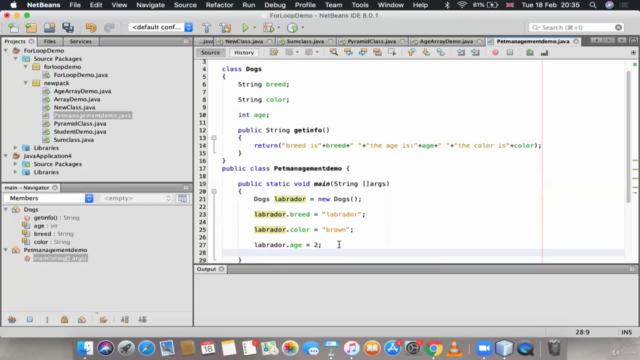Click the Find Selection magnifier icon
The height and width of the screenshot is (360, 640).
(333, 52)
